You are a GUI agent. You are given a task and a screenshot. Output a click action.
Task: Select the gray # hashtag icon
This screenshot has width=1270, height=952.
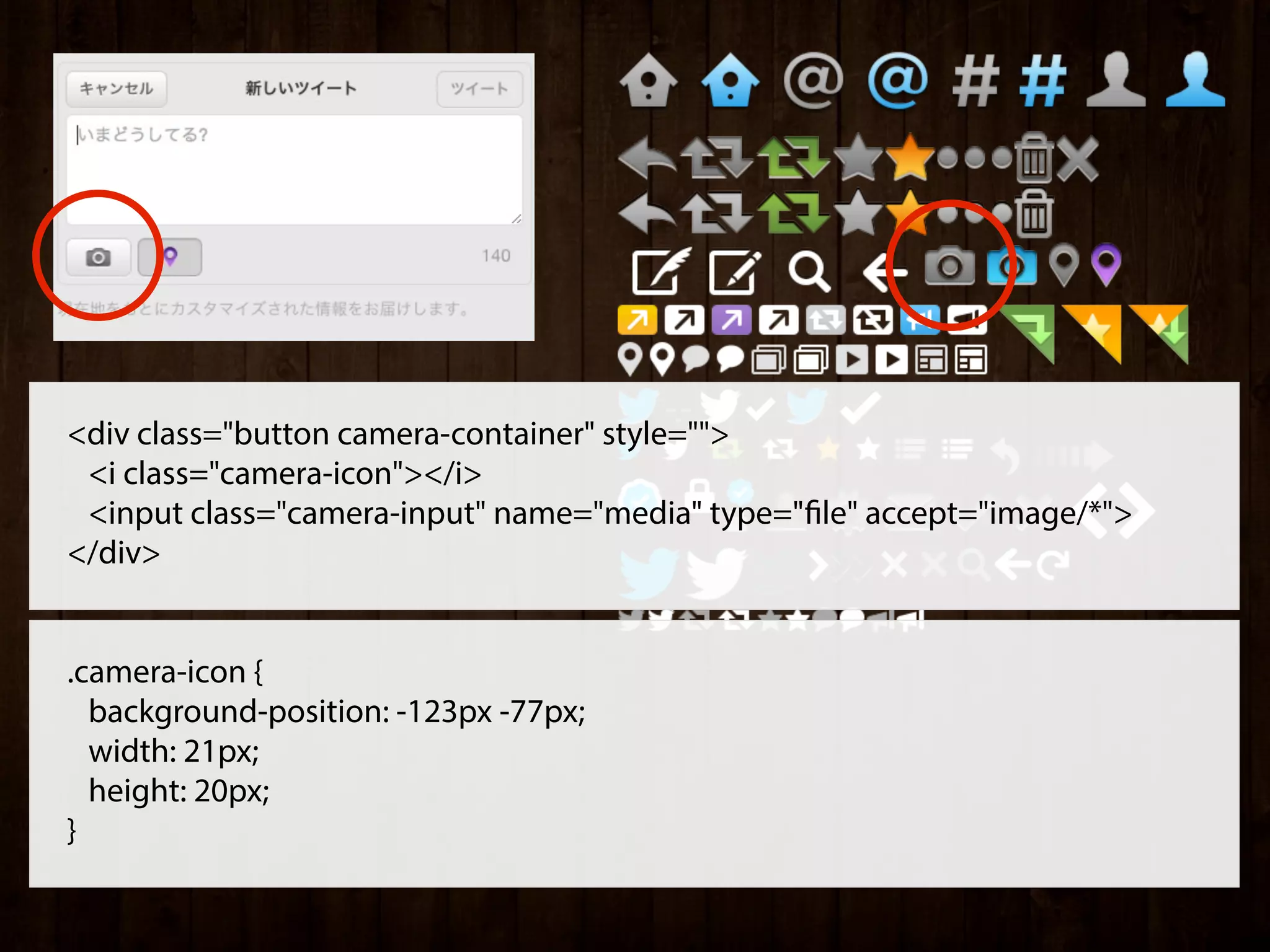[976, 81]
